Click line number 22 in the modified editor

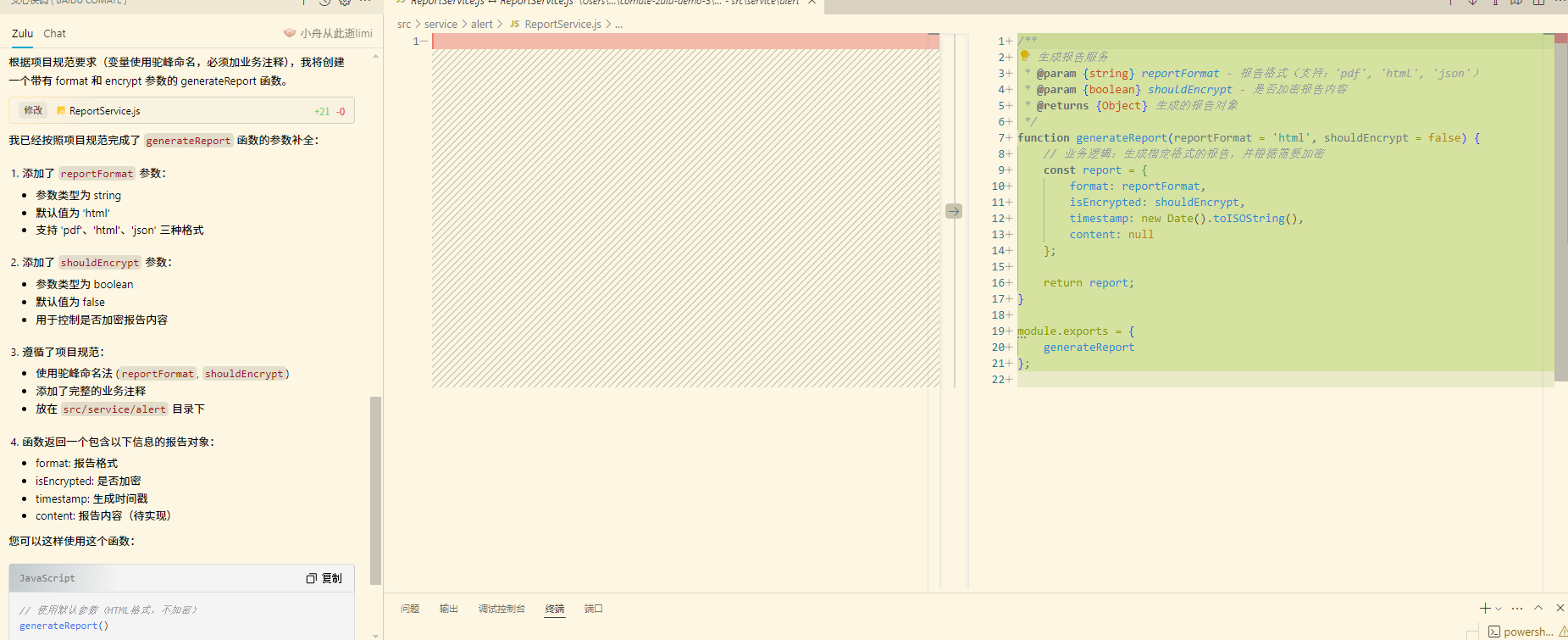pyautogui.click(x=997, y=379)
